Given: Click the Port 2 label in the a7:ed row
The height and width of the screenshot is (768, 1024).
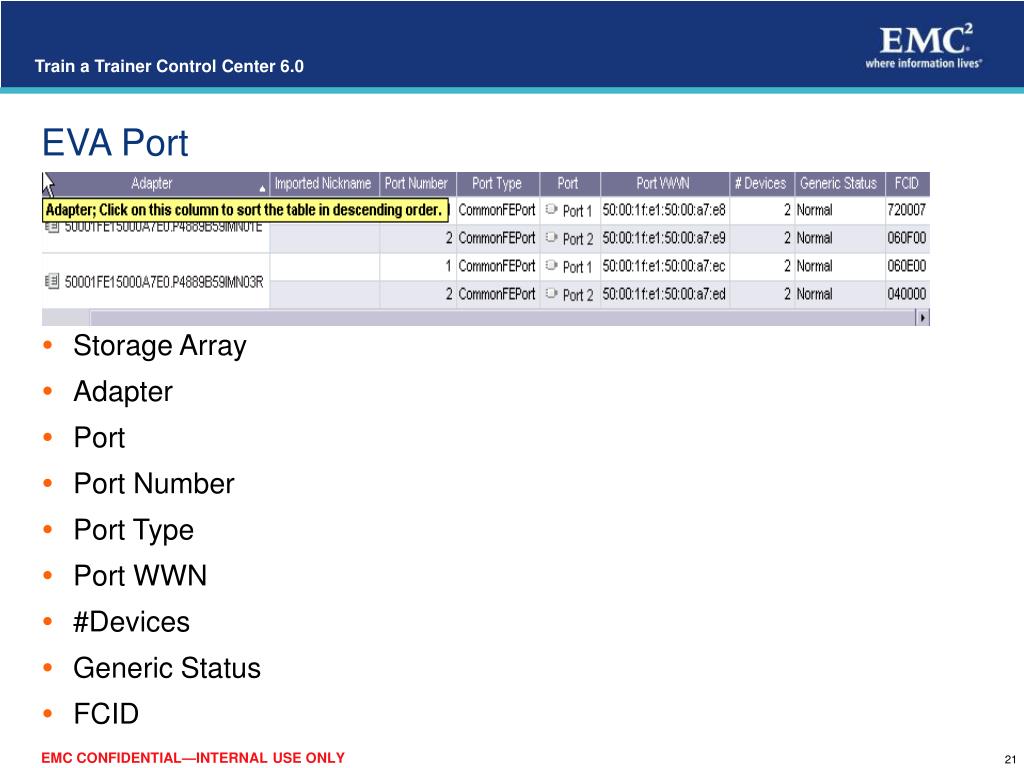Looking at the screenshot, I should click(x=577, y=295).
